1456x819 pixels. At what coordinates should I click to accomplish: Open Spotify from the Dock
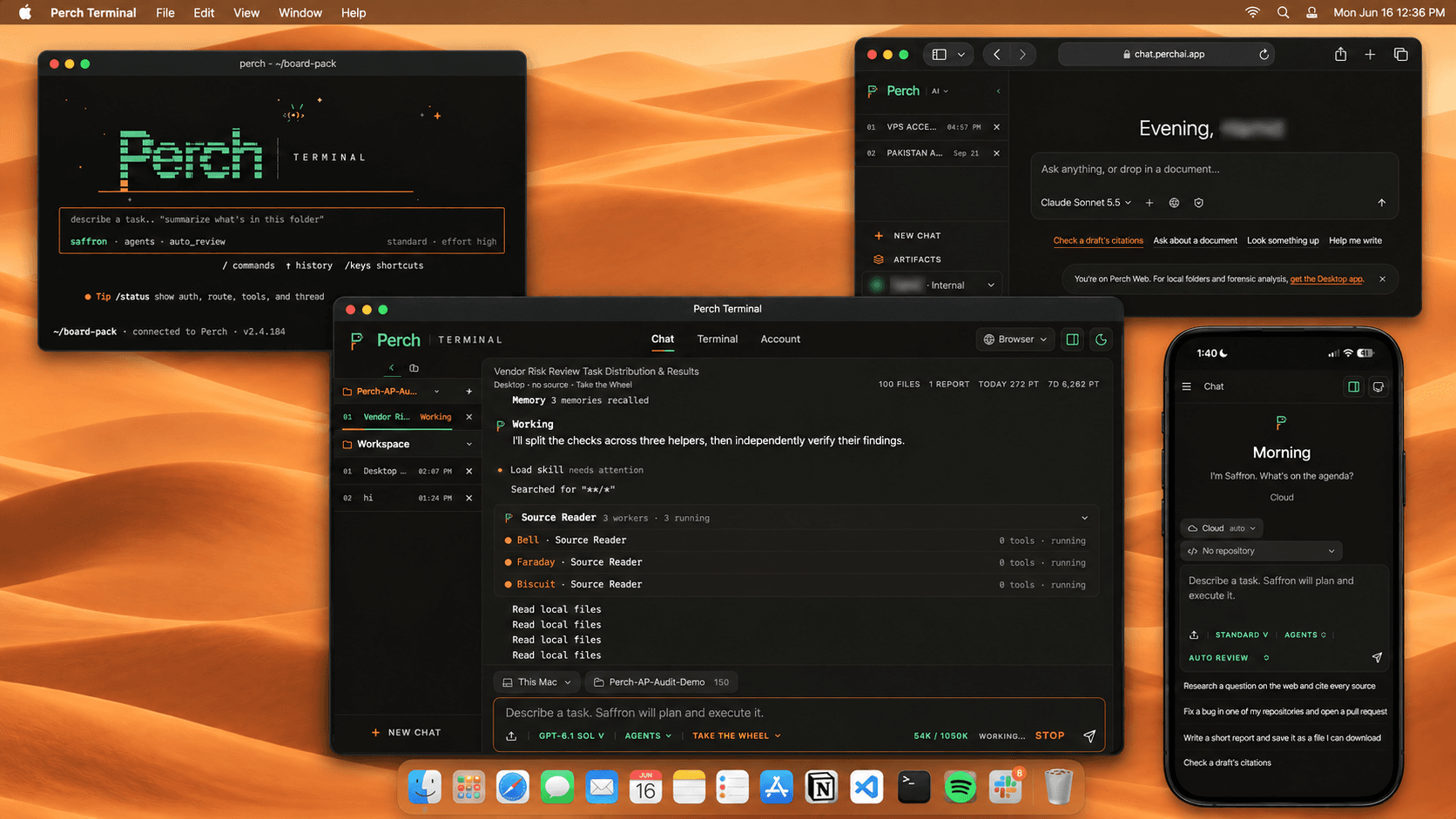click(x=960, y=788)
